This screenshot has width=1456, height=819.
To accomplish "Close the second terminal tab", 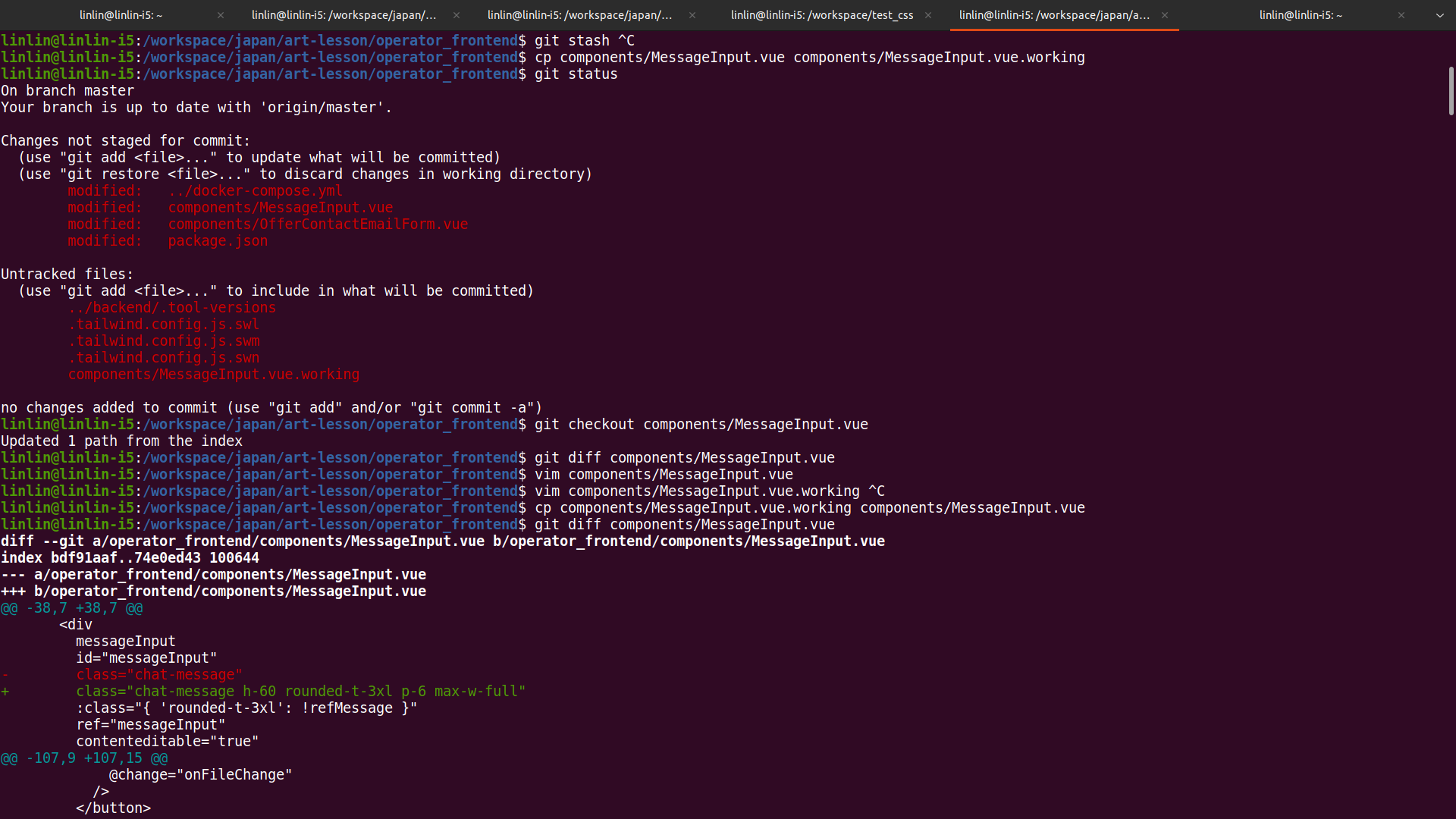I will click(x=457, y=15).
